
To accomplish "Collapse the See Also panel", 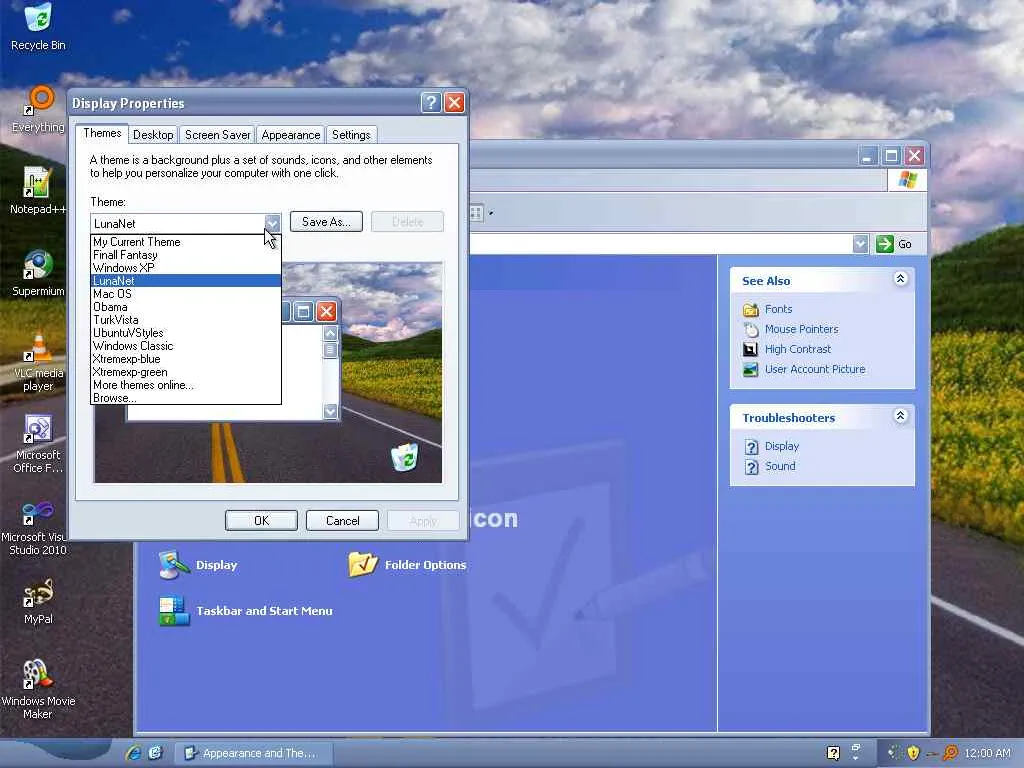I will pyautogui.click(x=901, y=280).
